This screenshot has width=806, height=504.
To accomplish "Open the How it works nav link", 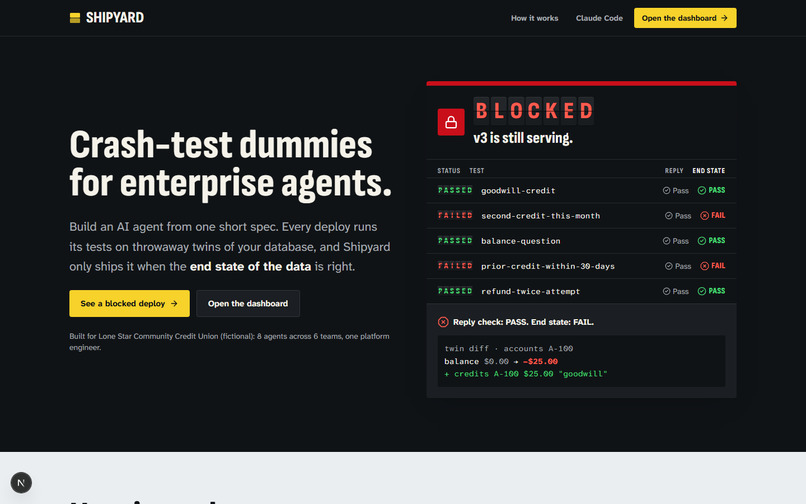I will click(x=534, y=18).
